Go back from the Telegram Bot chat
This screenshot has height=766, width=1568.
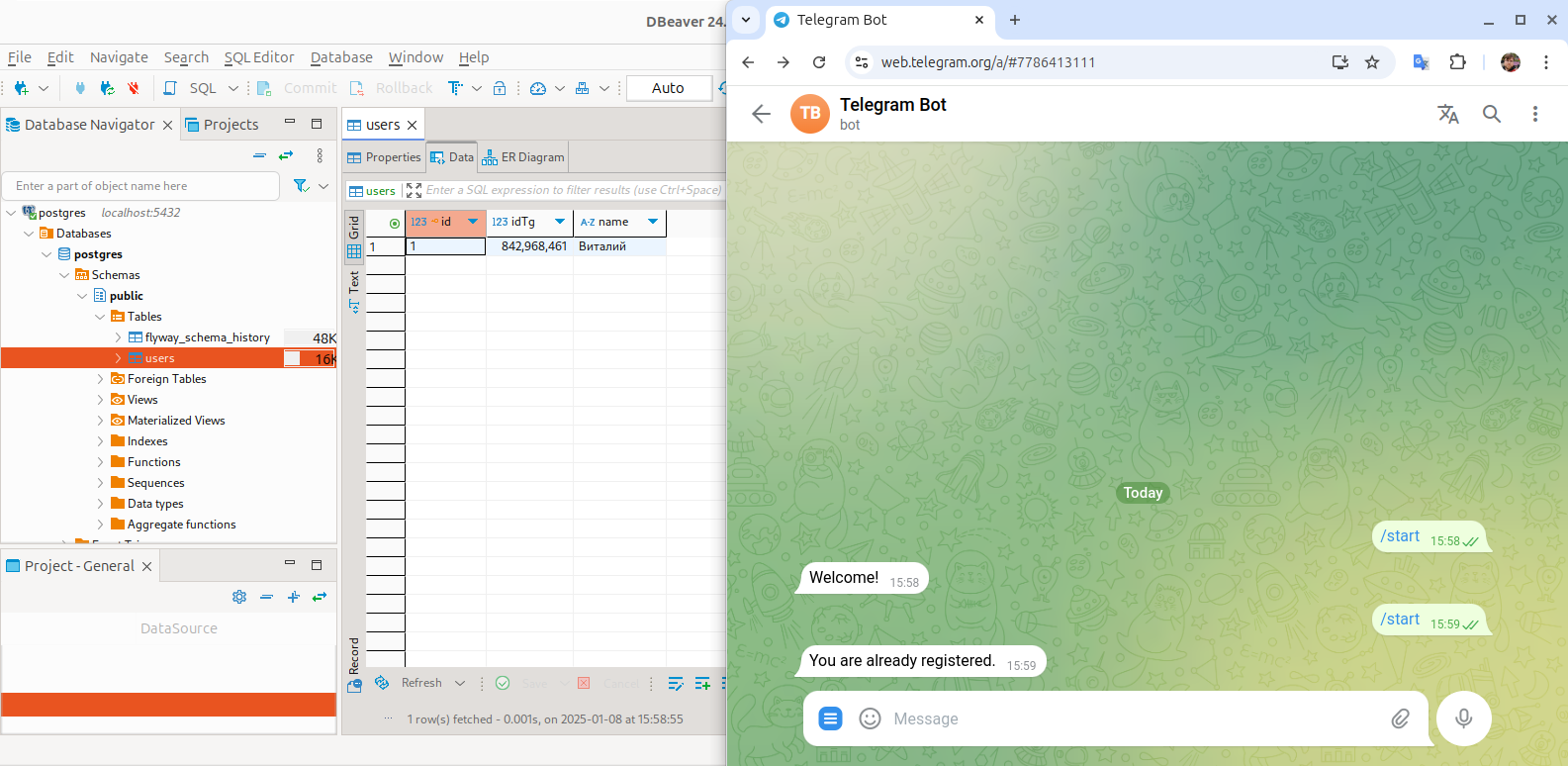click(761, 114)
